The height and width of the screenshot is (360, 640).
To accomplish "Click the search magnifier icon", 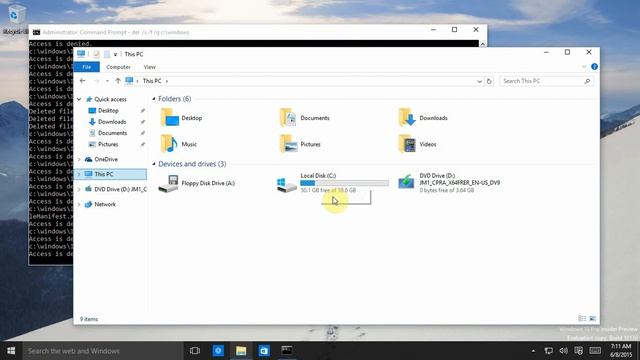I will coord(587,81).
